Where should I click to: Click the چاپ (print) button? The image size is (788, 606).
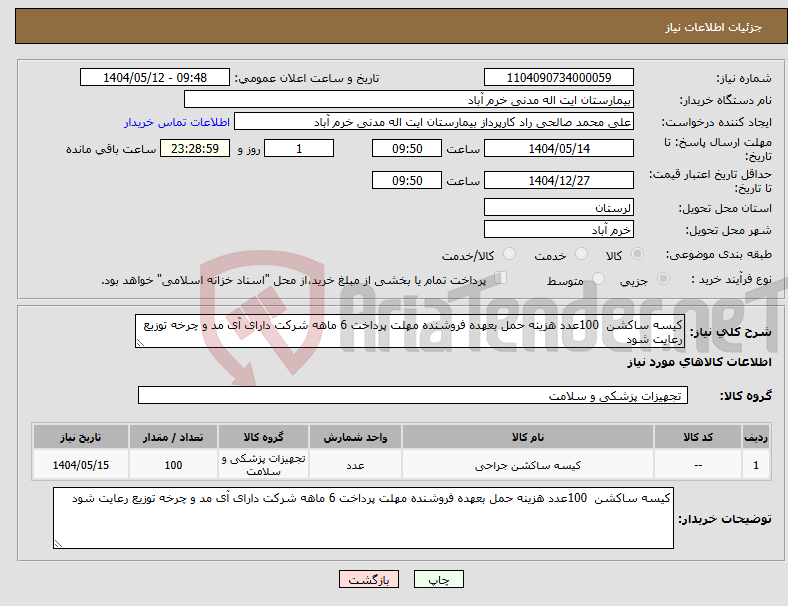click(x=438, y=579)
